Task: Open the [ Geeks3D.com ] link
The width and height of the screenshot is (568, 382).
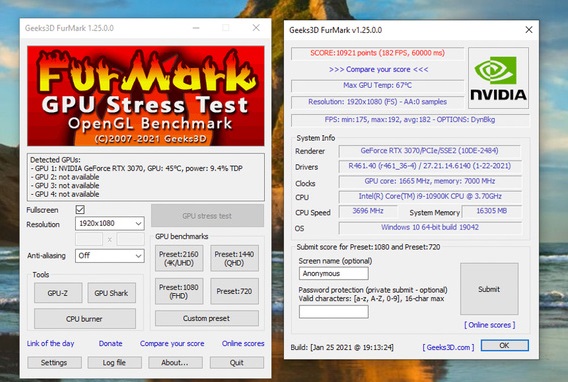Action: [448, 347]
